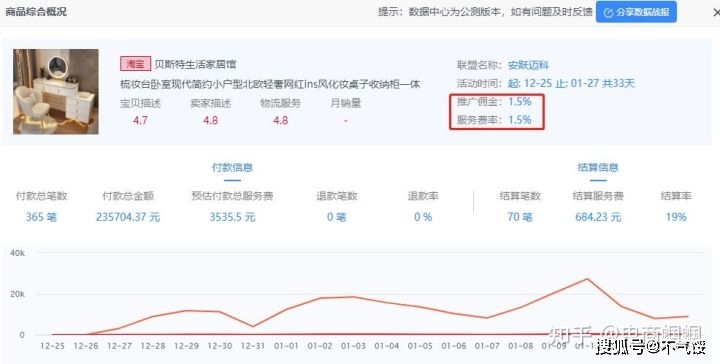Viewport: 720px width, 364px height.
Task: Click 付款总金额 value 235704.37 元
Action: (x=128, y=217)
